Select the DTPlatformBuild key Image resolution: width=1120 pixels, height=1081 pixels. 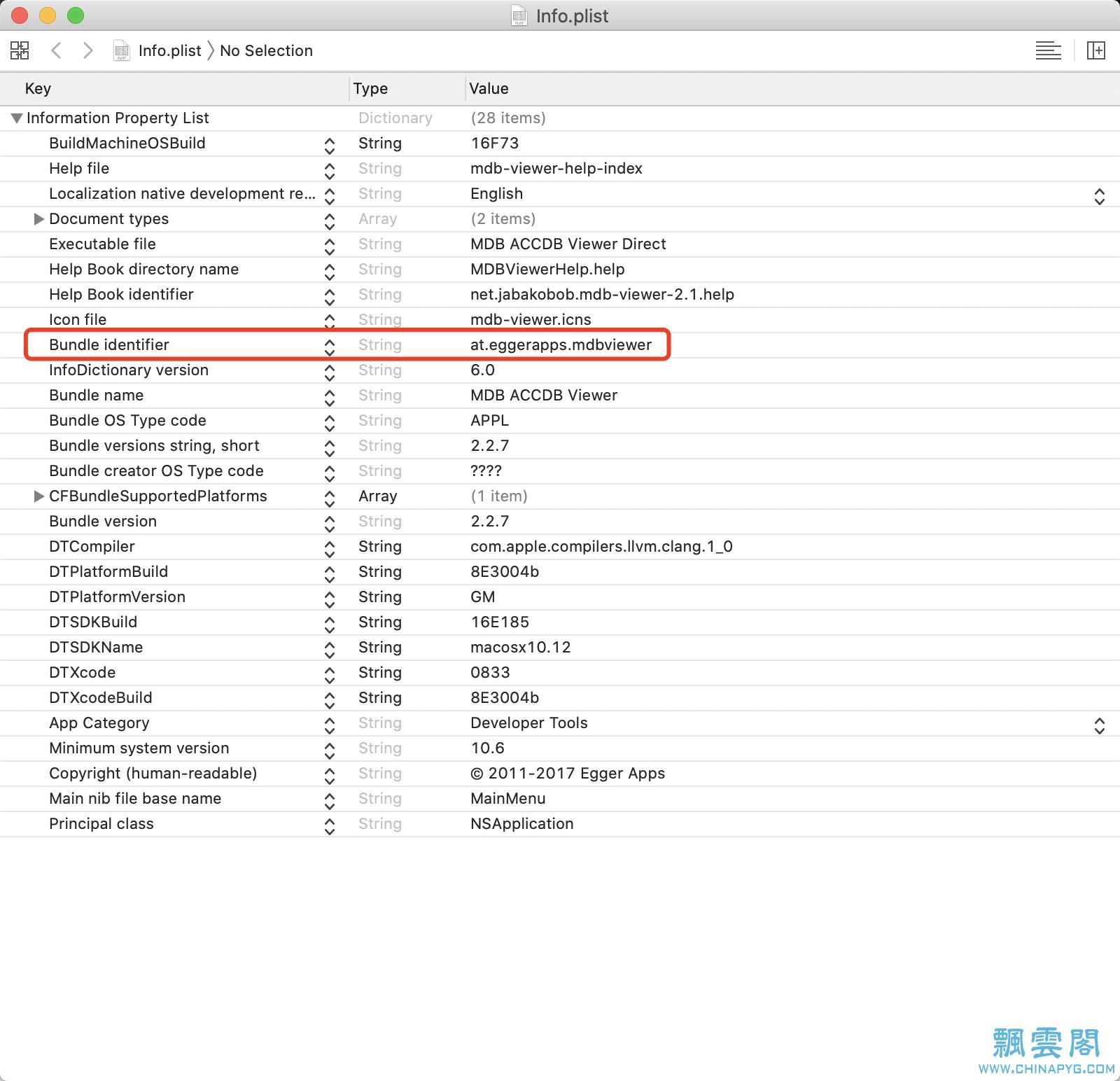pyautogui.click(x=108, y=571)
